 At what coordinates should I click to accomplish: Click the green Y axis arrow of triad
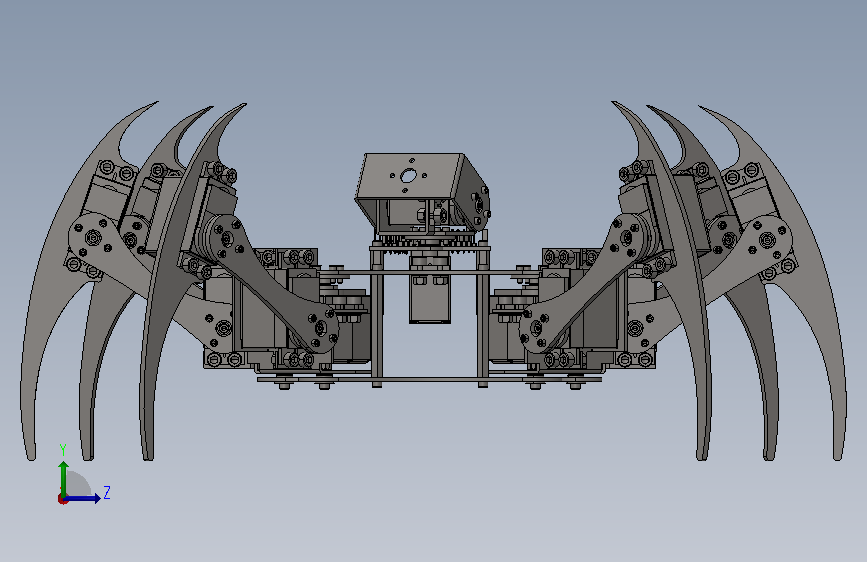64,479
